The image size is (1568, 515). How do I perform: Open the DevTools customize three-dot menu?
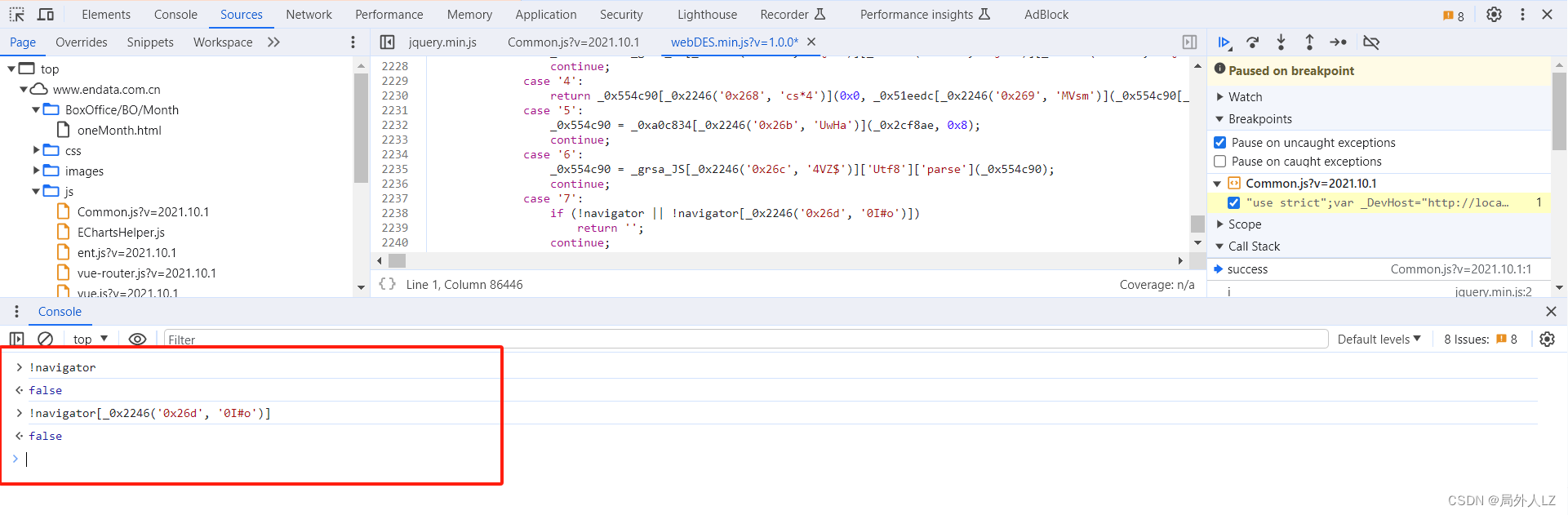tap(1522, 15)
